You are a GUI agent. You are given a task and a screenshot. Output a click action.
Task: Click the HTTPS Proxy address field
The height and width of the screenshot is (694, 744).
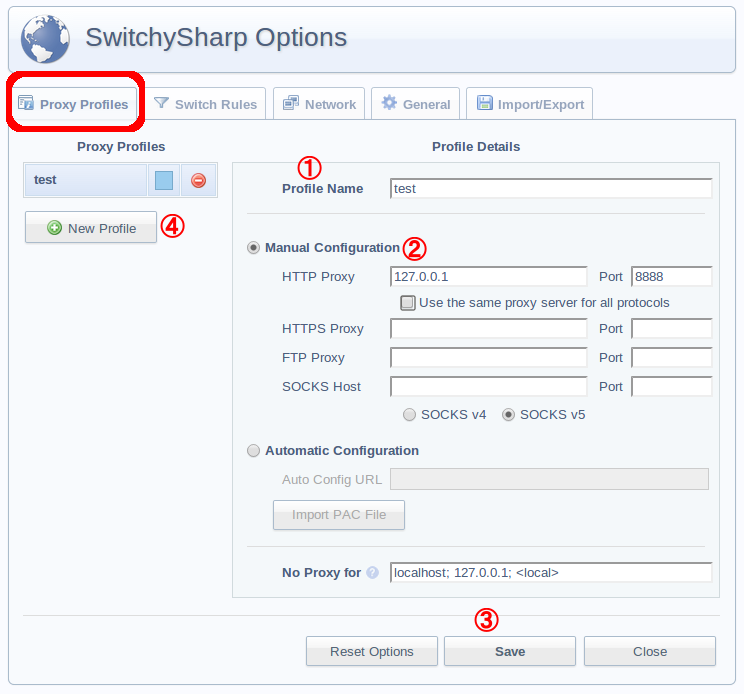pos(488,328)
